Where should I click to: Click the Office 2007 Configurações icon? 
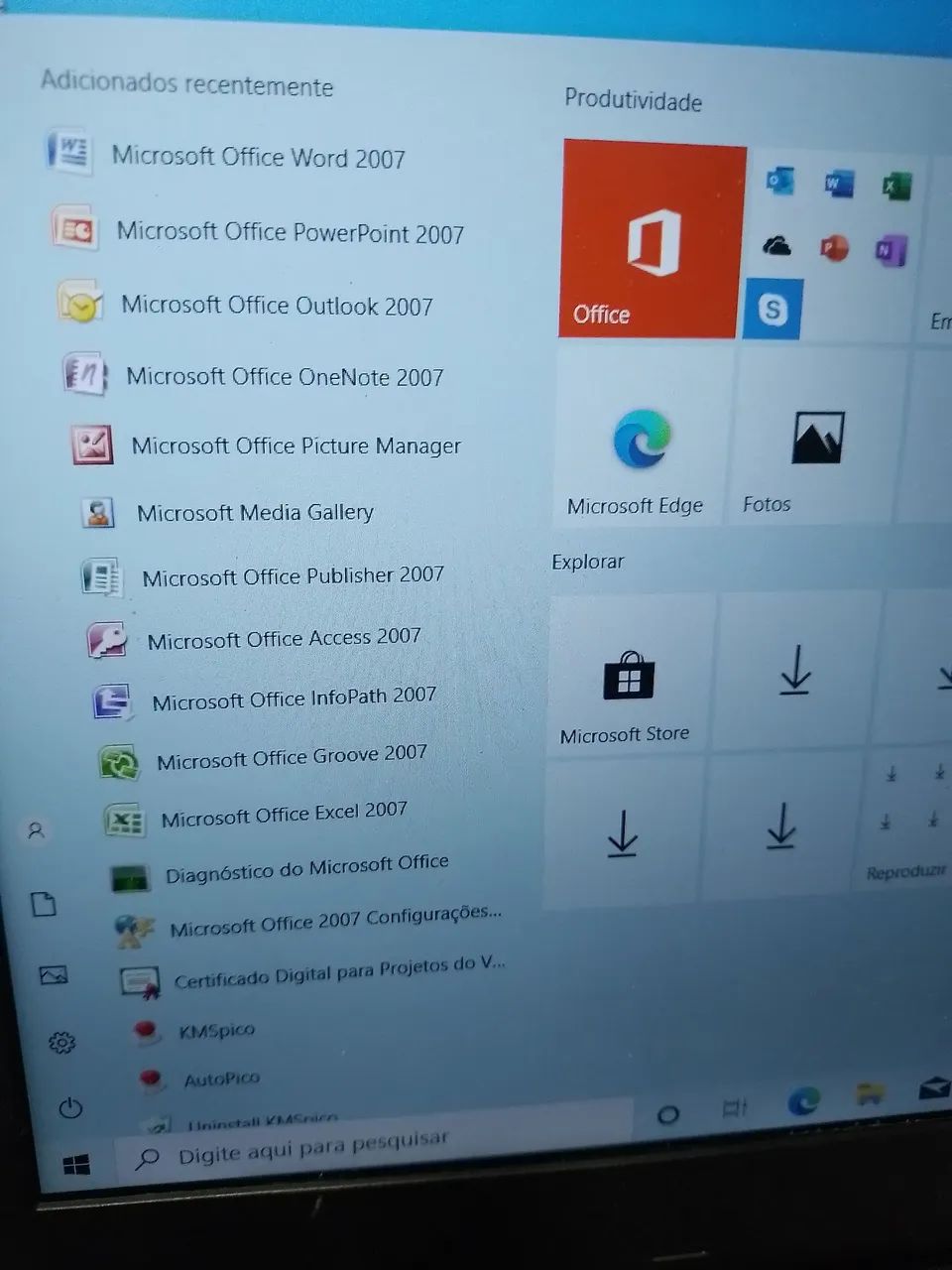[x=135, y=930]
